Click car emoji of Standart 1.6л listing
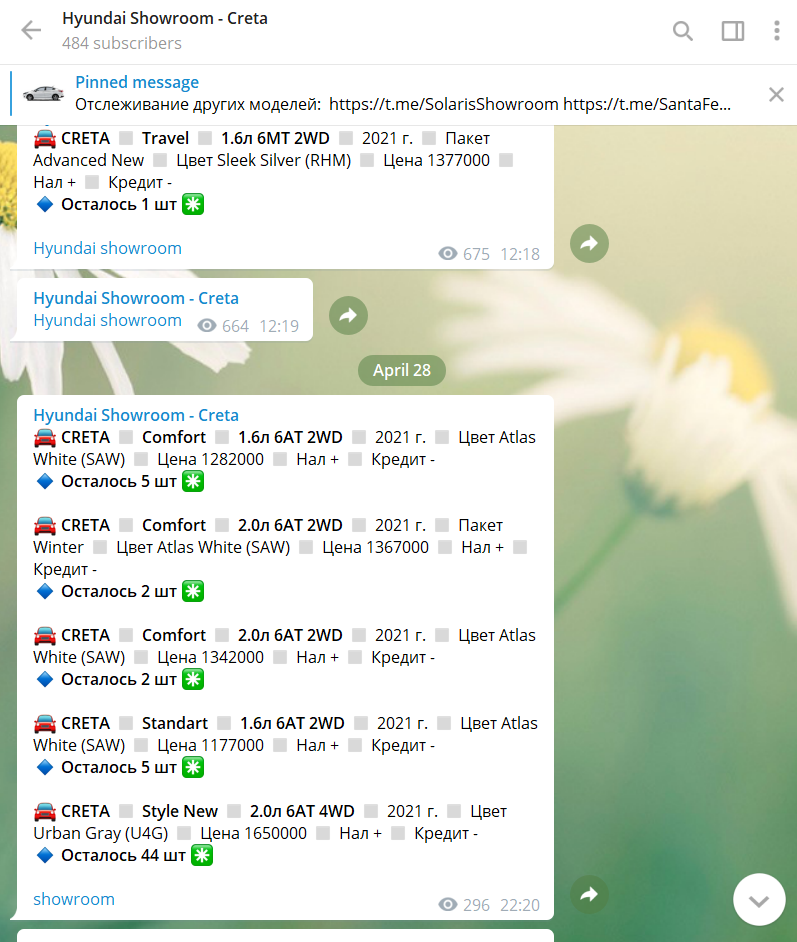The image size is (797, 942). (x=45, y=723)
